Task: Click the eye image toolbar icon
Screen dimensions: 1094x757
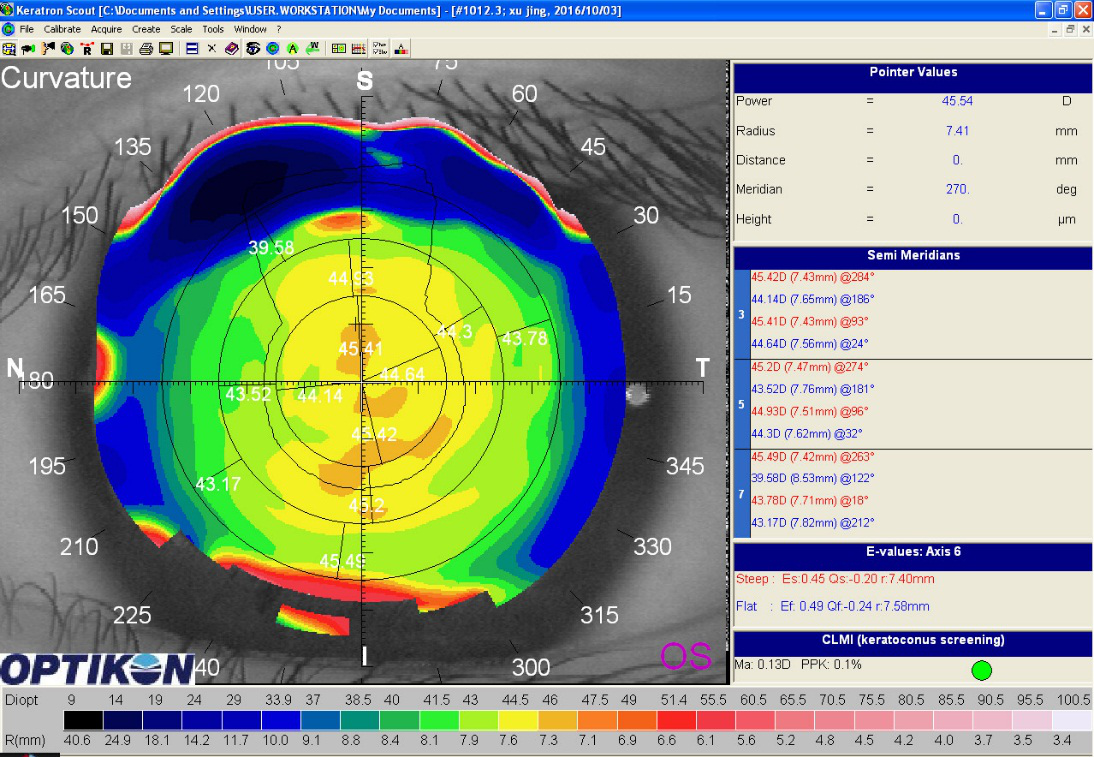Action: pos(253,49)
